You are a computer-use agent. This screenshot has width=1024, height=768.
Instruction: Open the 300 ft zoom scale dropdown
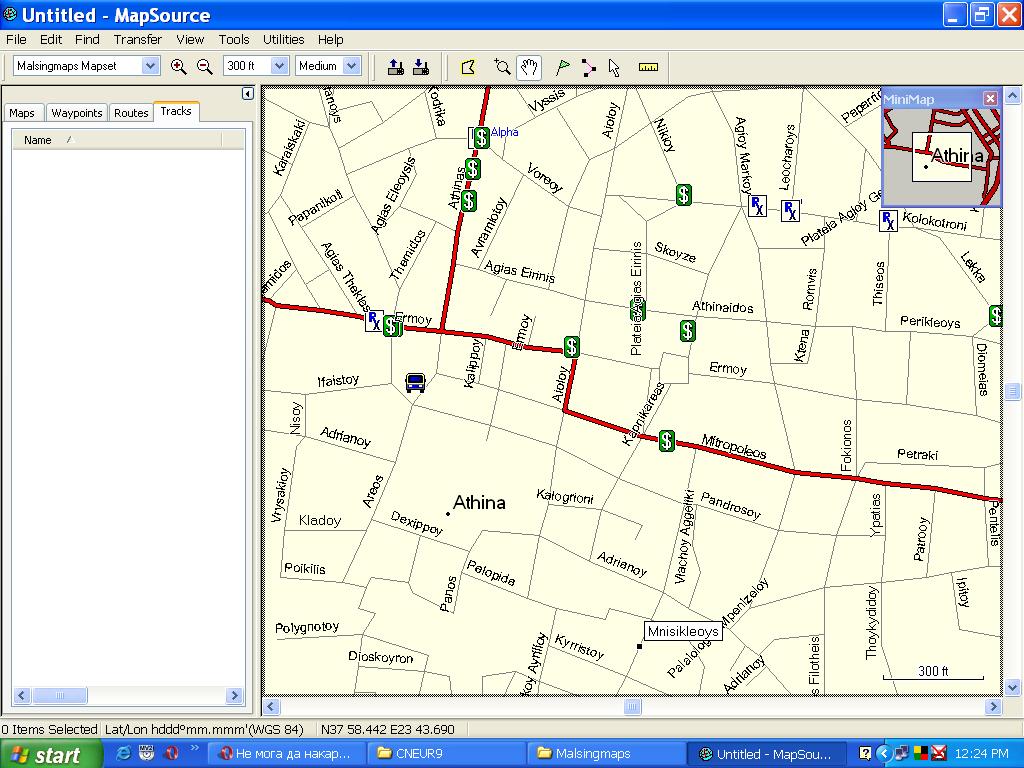(x=280, y=66)
